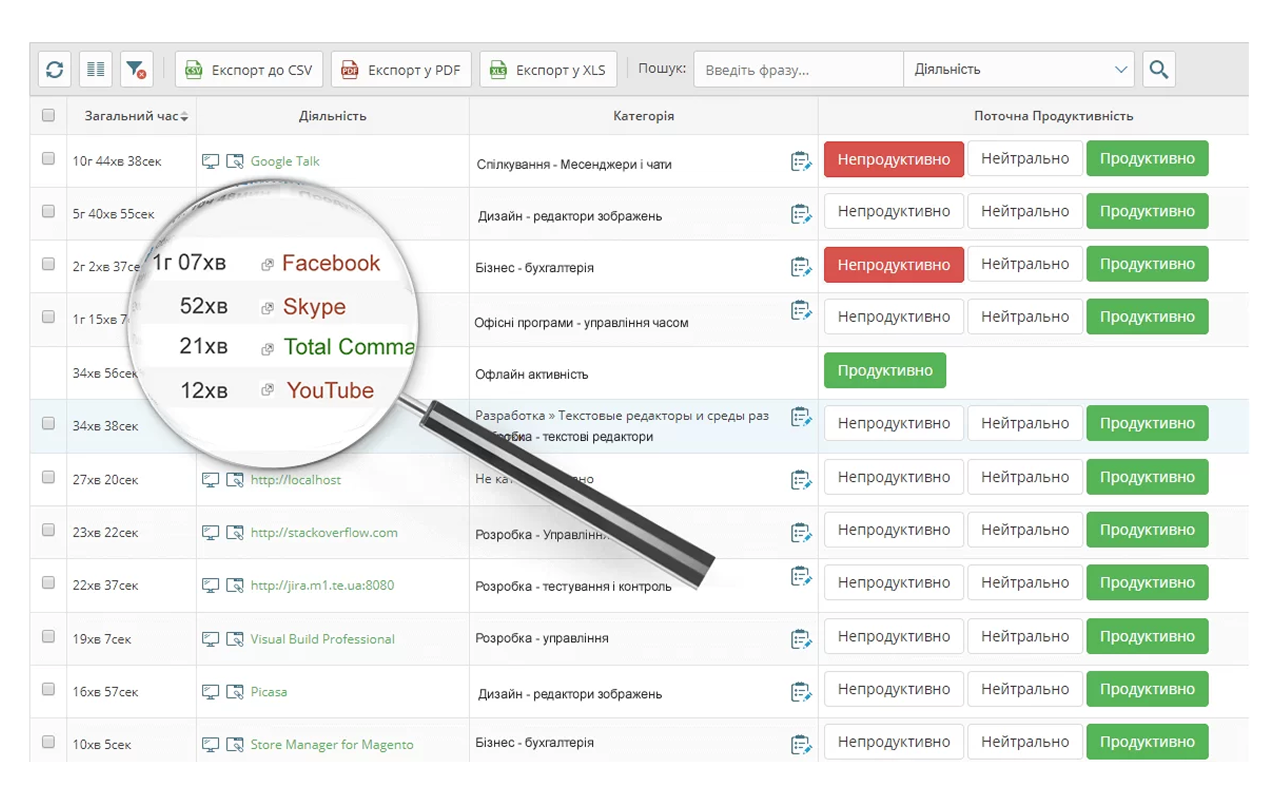Open the Picasa activity link

pyautogui.click(x=269, y=692)
